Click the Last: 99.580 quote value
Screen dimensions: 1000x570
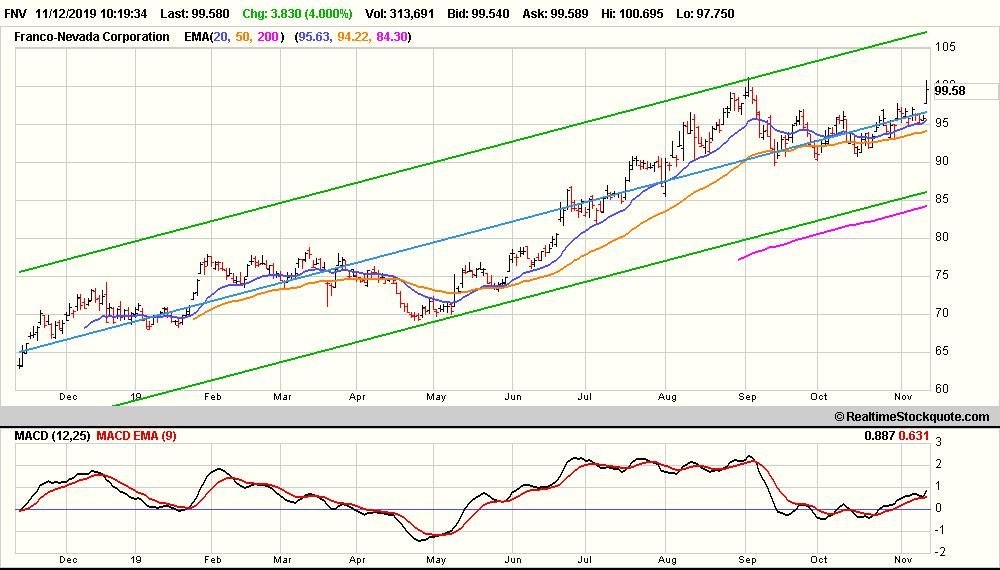[195, 13]
